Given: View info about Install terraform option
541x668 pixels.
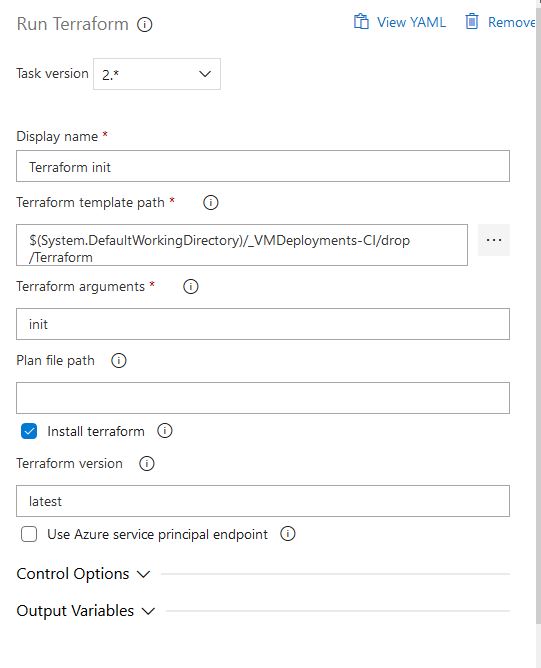Looking at the screenshot, I should 164,431.
